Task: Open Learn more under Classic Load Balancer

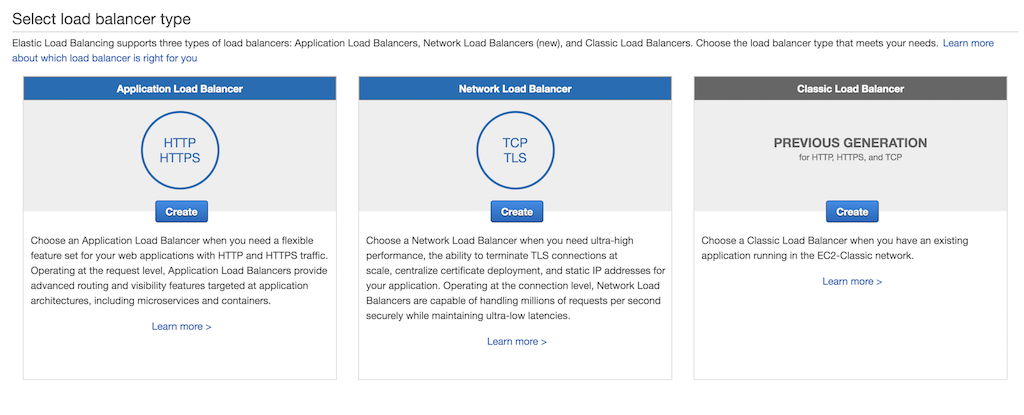Action: point(852,281)
